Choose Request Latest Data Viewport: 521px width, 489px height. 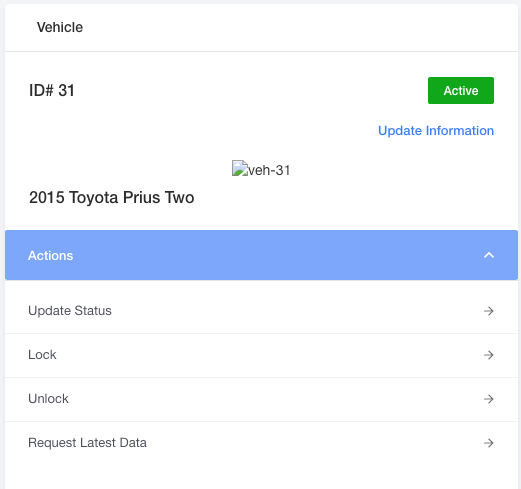[x=261, y=443]
